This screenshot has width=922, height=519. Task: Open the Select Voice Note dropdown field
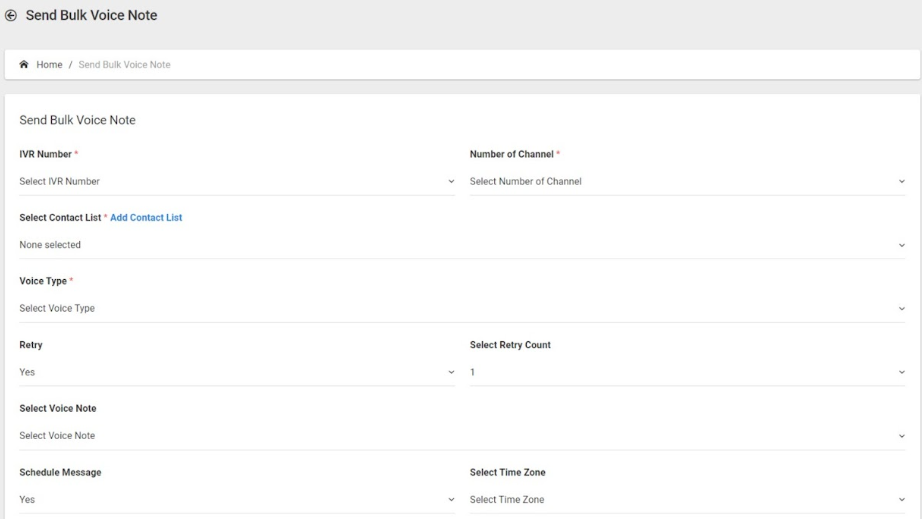pos(462,436)
